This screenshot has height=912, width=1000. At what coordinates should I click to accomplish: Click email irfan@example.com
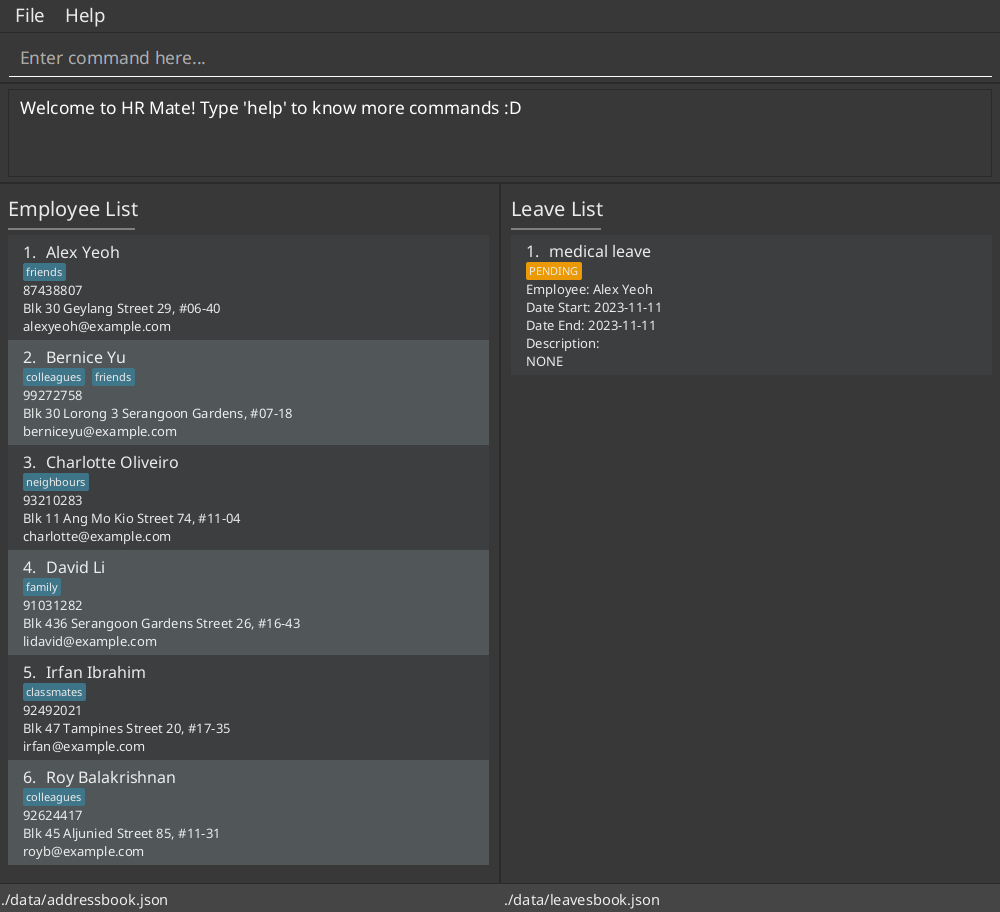click(x=84, y=747)
